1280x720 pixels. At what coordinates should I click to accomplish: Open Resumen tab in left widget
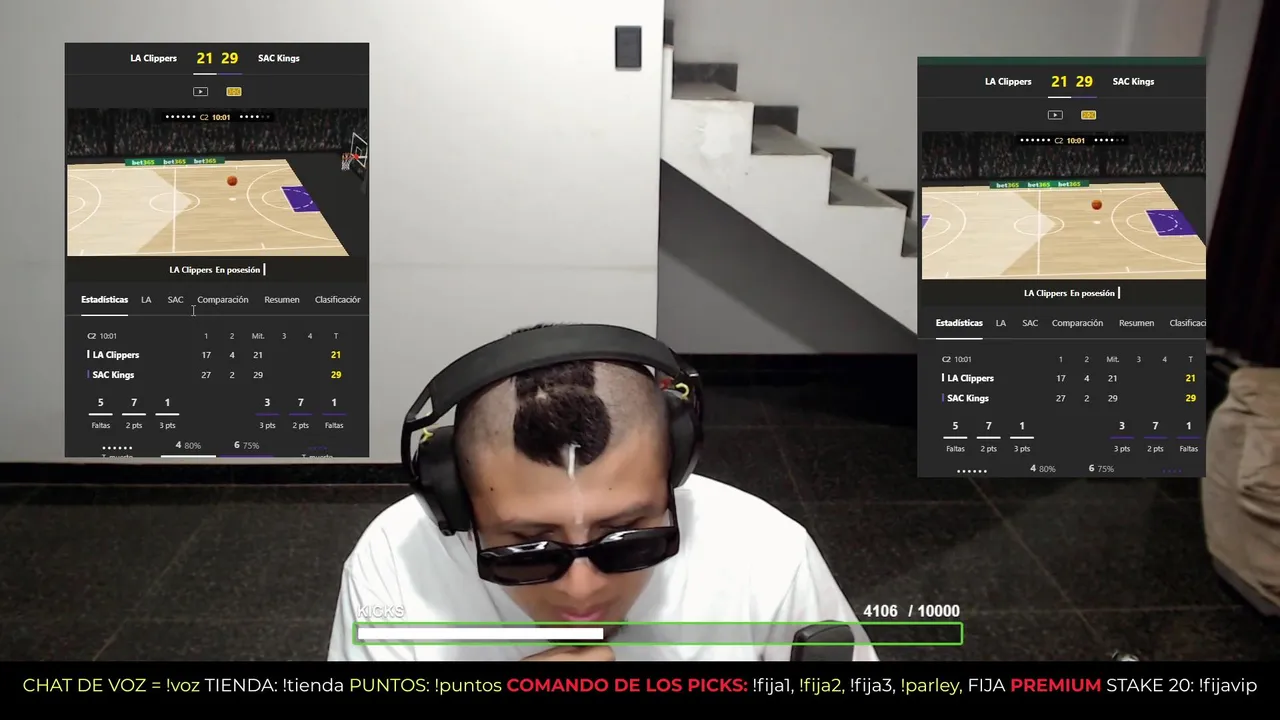coord(282,300)
